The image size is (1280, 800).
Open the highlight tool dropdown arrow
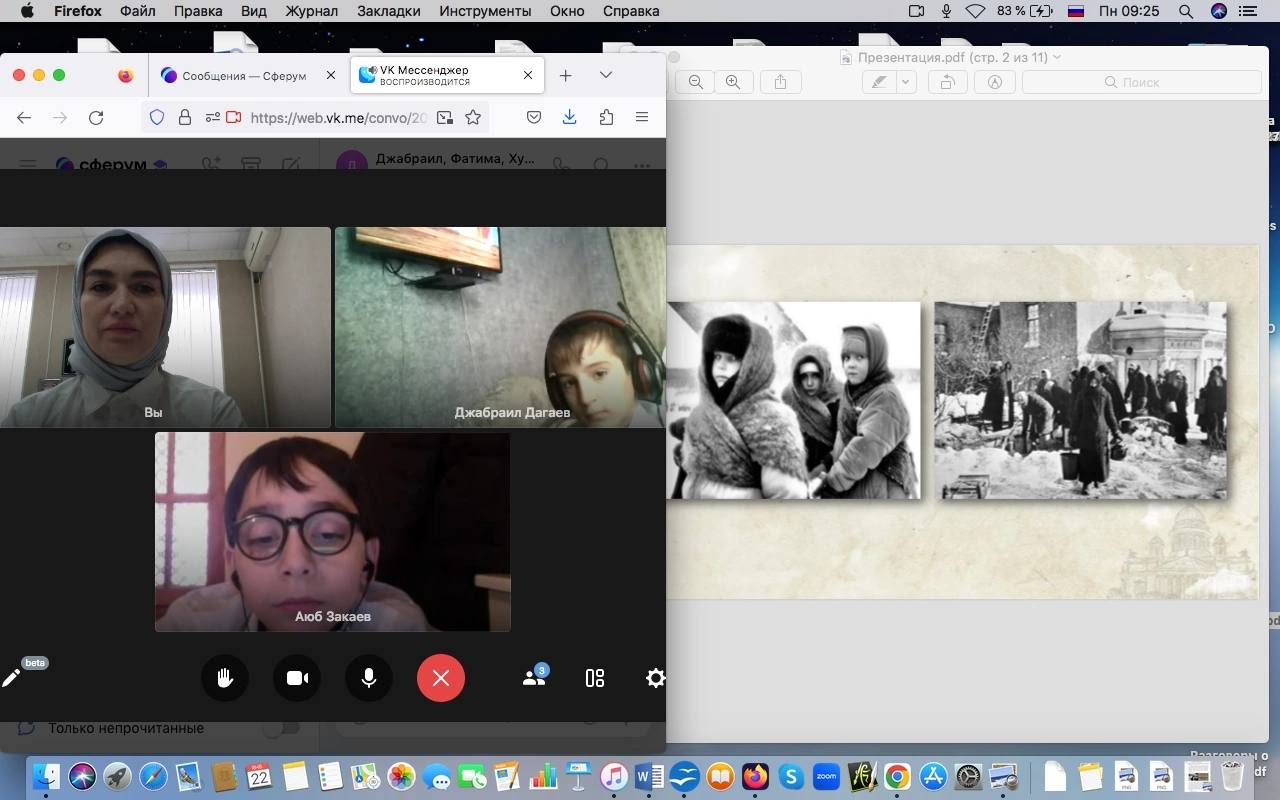pos(906,82)
